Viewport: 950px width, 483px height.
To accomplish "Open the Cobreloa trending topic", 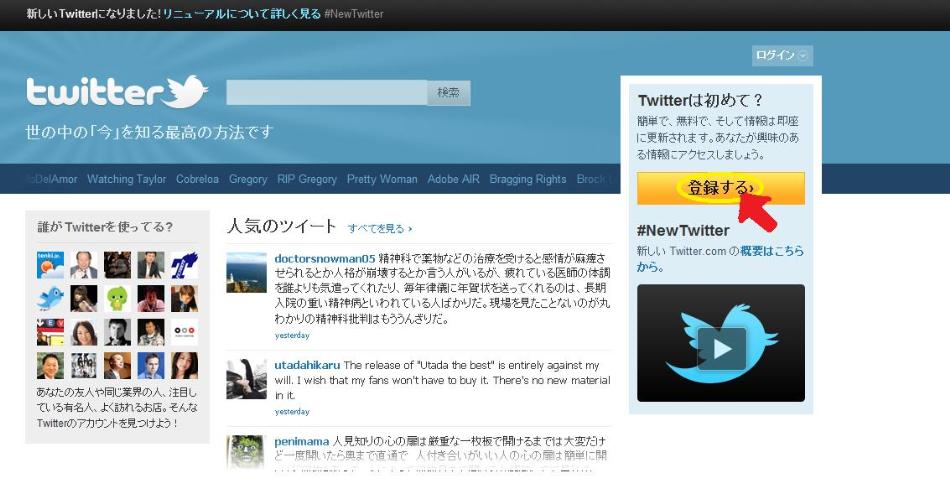I will click(x=198, y=179).
